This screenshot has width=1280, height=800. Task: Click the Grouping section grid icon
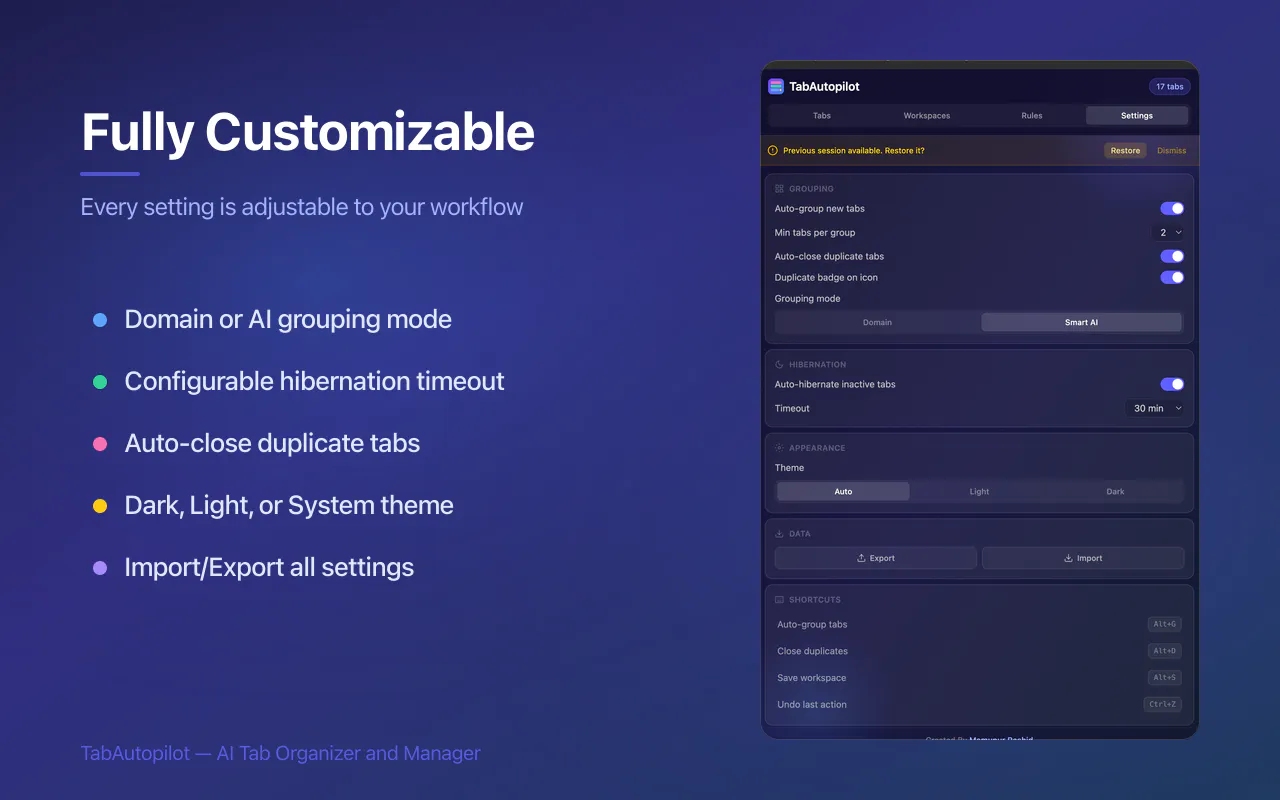point(779,188)
